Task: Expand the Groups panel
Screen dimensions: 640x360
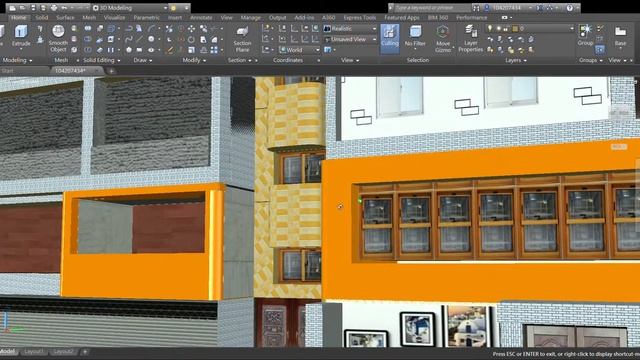Action: [591, 60]
